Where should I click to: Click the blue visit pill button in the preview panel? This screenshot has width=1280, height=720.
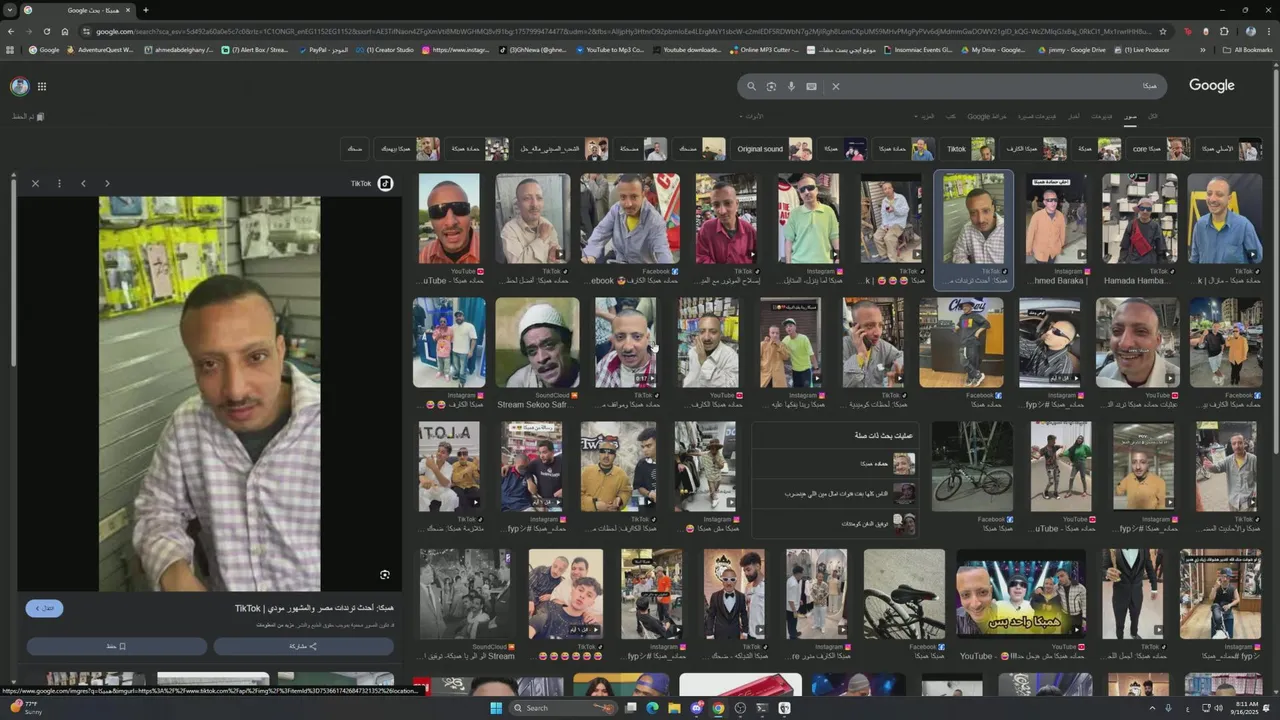point(44,608)
